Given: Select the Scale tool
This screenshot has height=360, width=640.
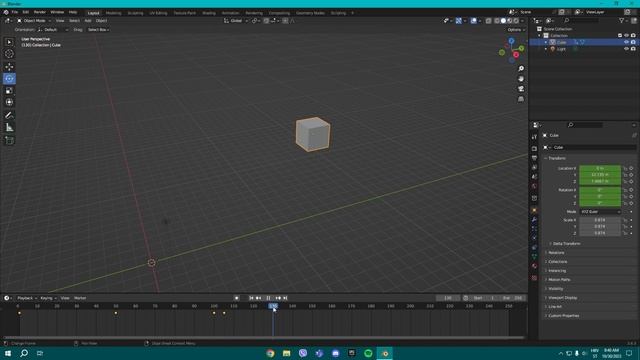Looking at the screenshot, I should pos(9,90).
